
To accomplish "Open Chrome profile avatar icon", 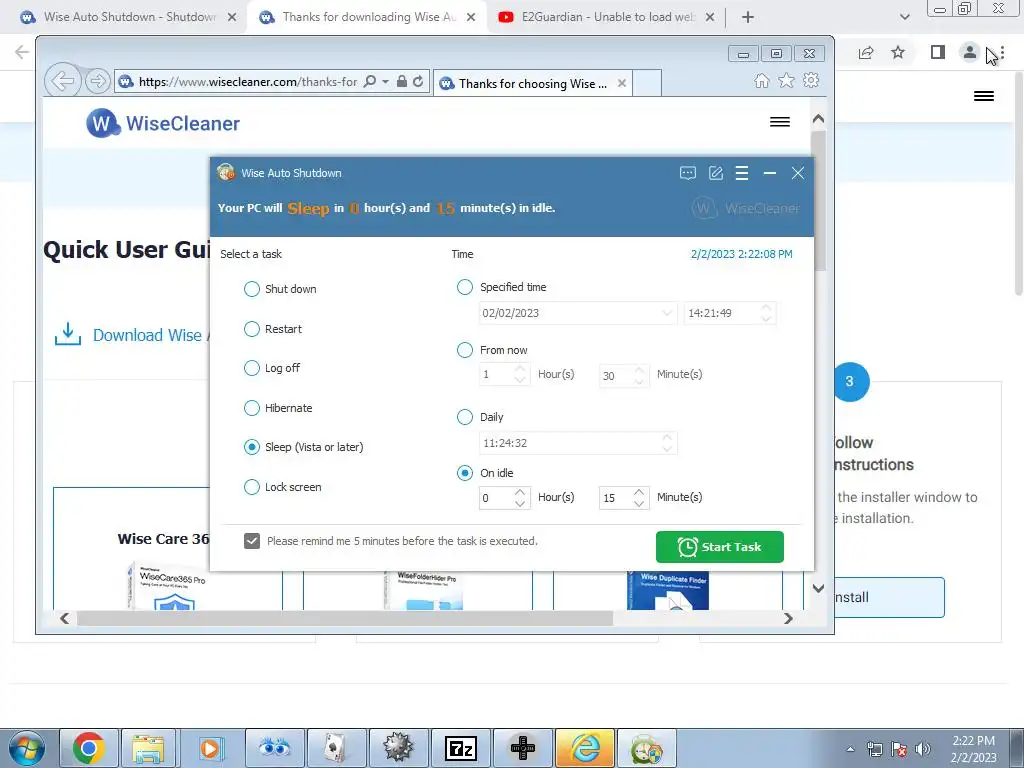I will pyautogui.click(x=970, y=52).
